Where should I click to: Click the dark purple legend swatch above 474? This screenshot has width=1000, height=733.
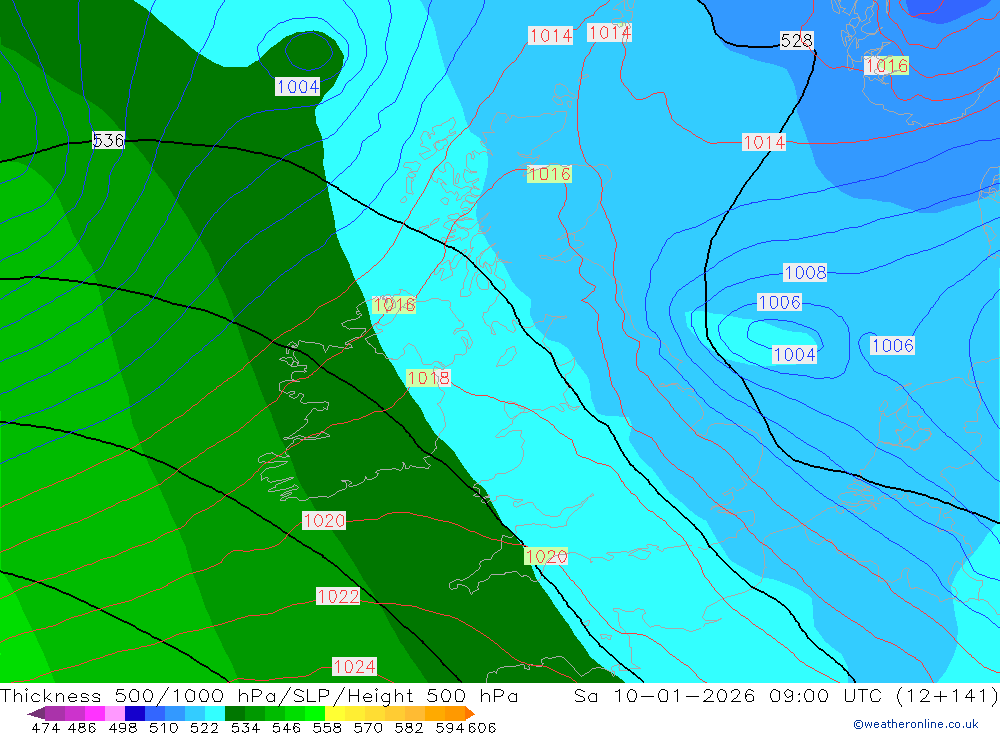point(55,713)
